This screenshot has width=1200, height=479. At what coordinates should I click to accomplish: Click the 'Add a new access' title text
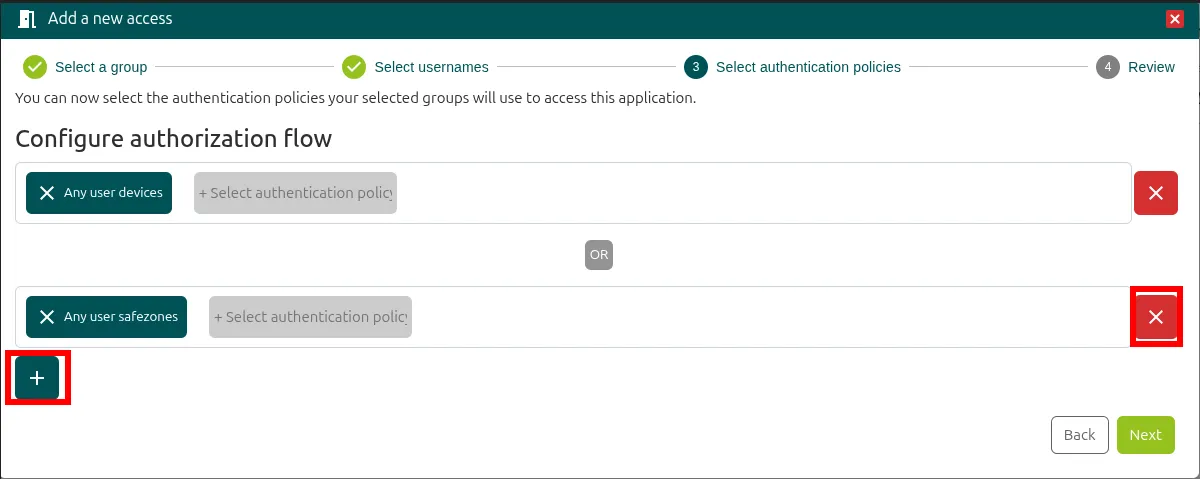(110, 18)
